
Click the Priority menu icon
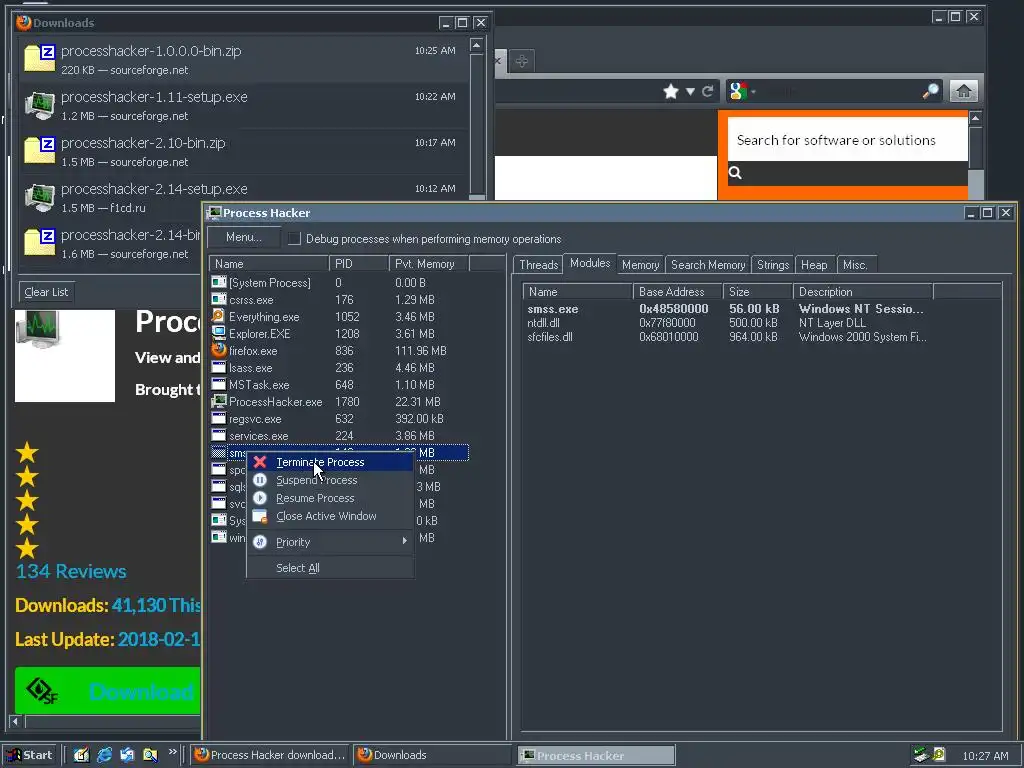tap(260, 542)
